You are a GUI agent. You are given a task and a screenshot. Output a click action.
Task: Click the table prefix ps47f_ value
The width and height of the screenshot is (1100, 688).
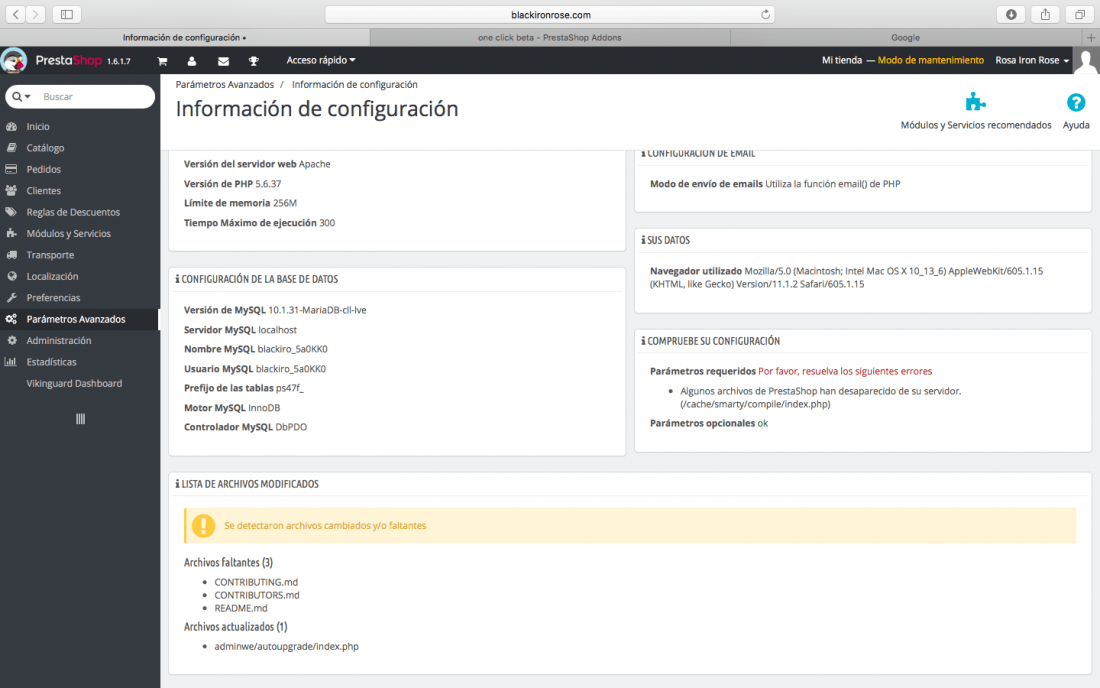tap(290, 388)
